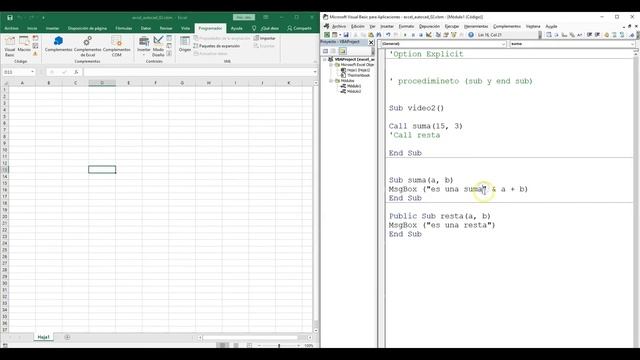Viewport: 640px width, 360px height.
Task: Click the Compartir button in Excel
Action: (300, 28)
